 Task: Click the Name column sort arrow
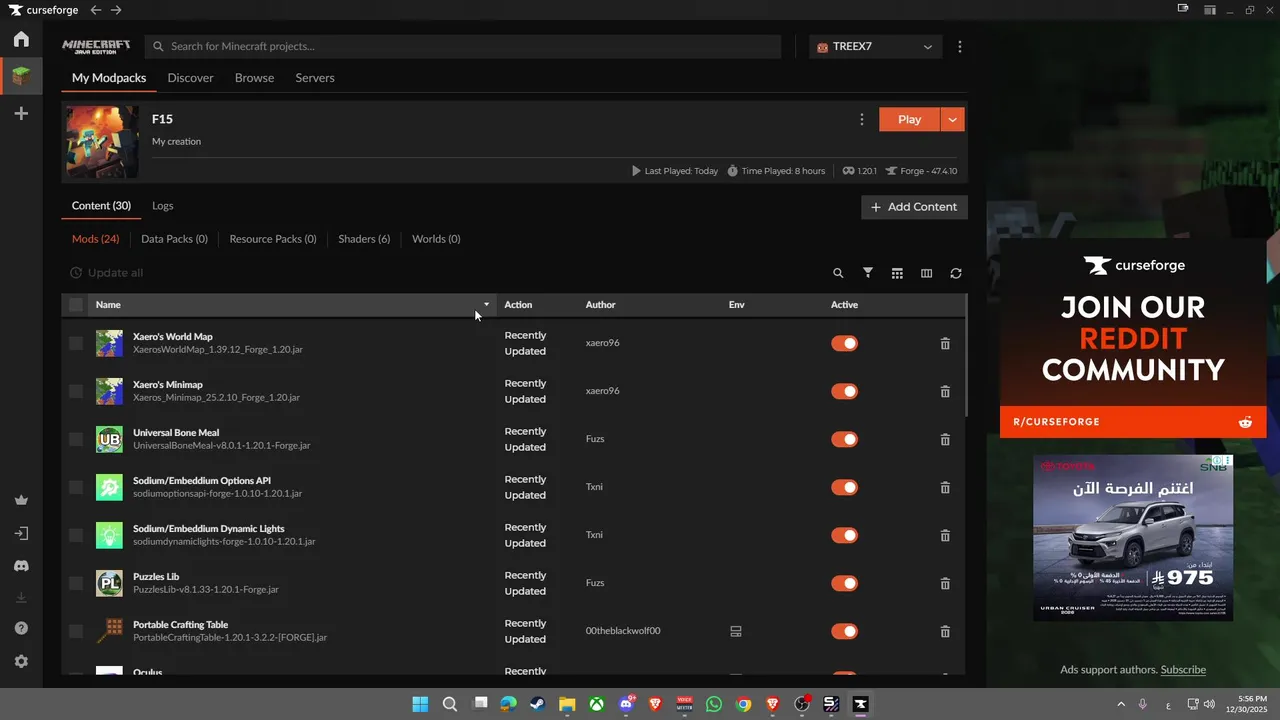(x=487, y=304)
